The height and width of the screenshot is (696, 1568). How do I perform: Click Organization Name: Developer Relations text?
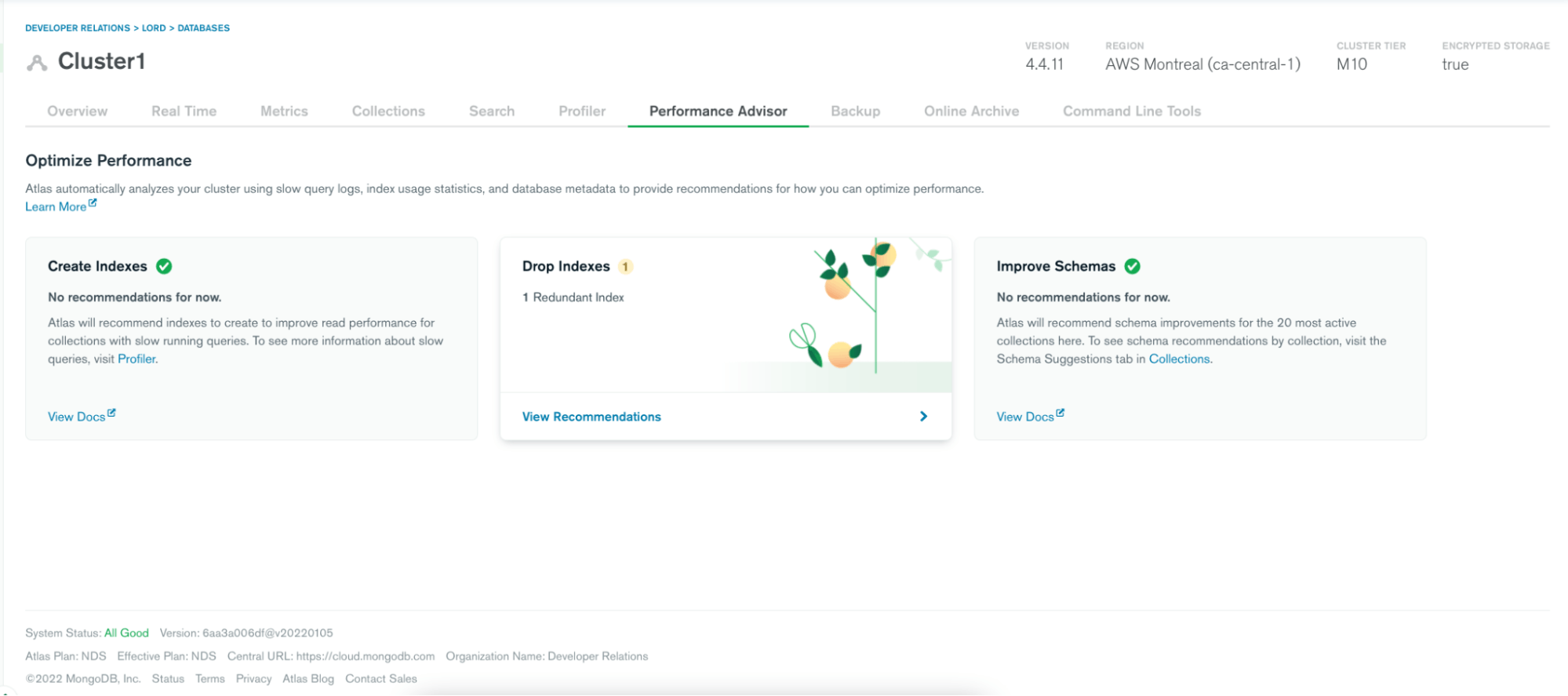[547, 657]
